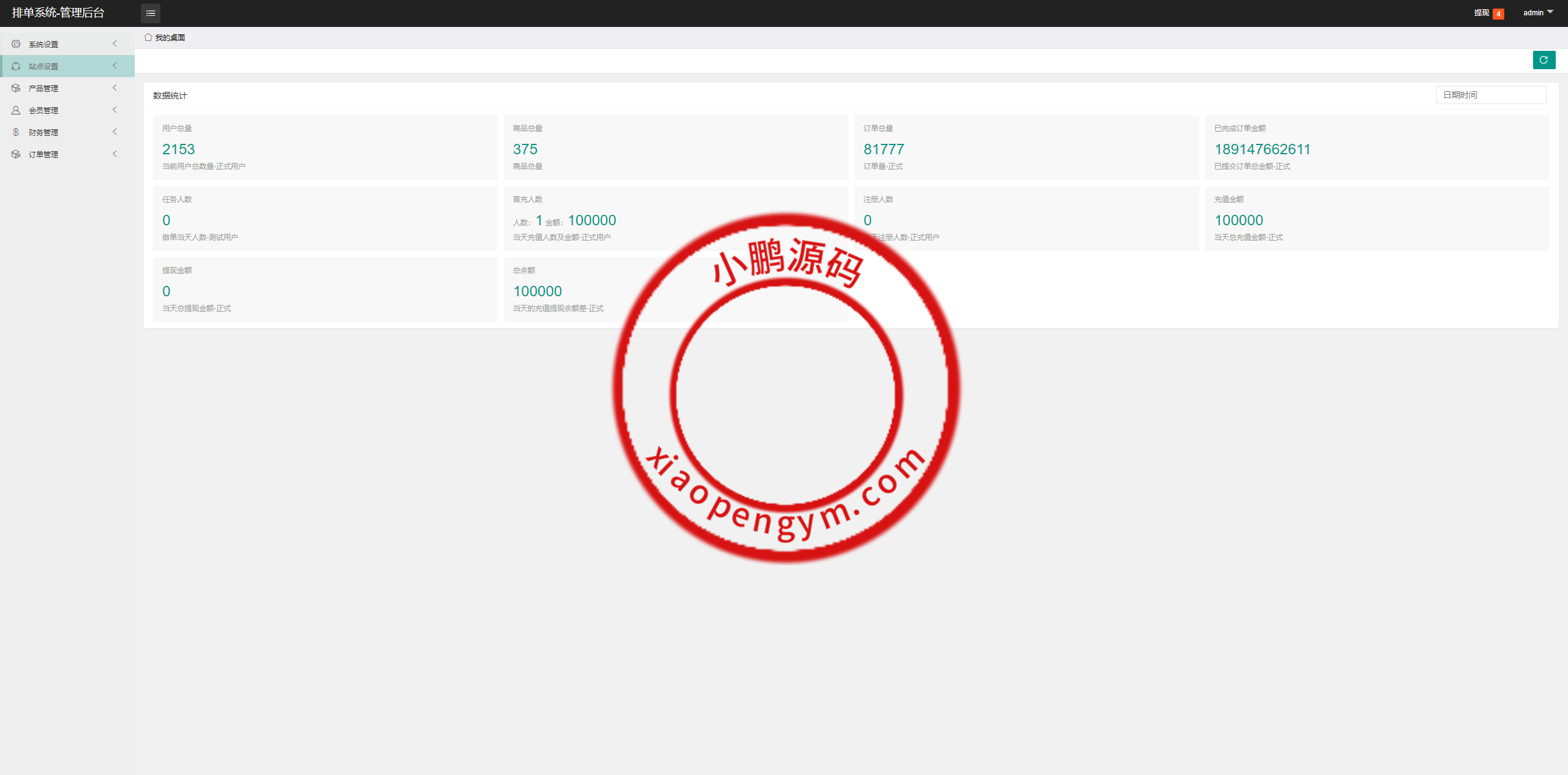Click the orange withdrawal badge 4

pyautogui.click(x=1498, y=13)
